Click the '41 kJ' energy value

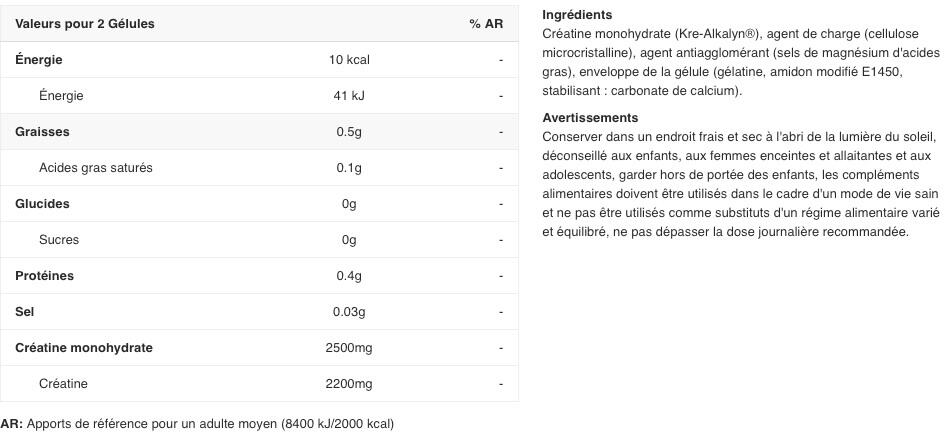(x=349, y=96)
